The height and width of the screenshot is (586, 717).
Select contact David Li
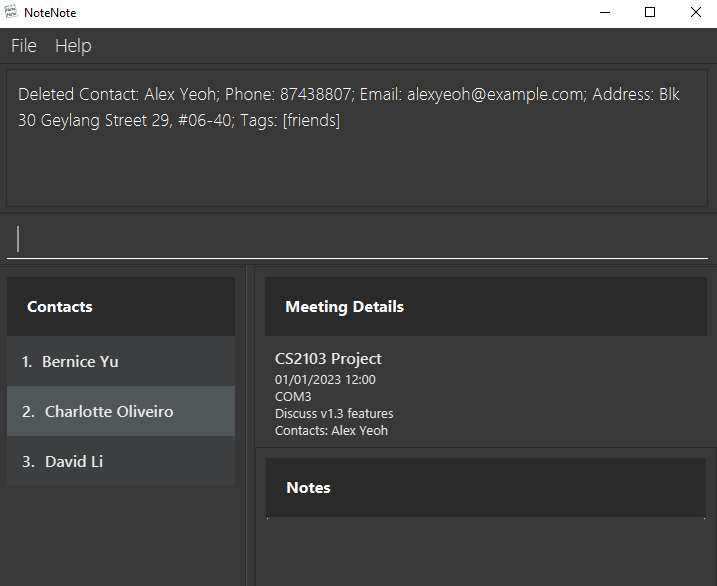121,461
